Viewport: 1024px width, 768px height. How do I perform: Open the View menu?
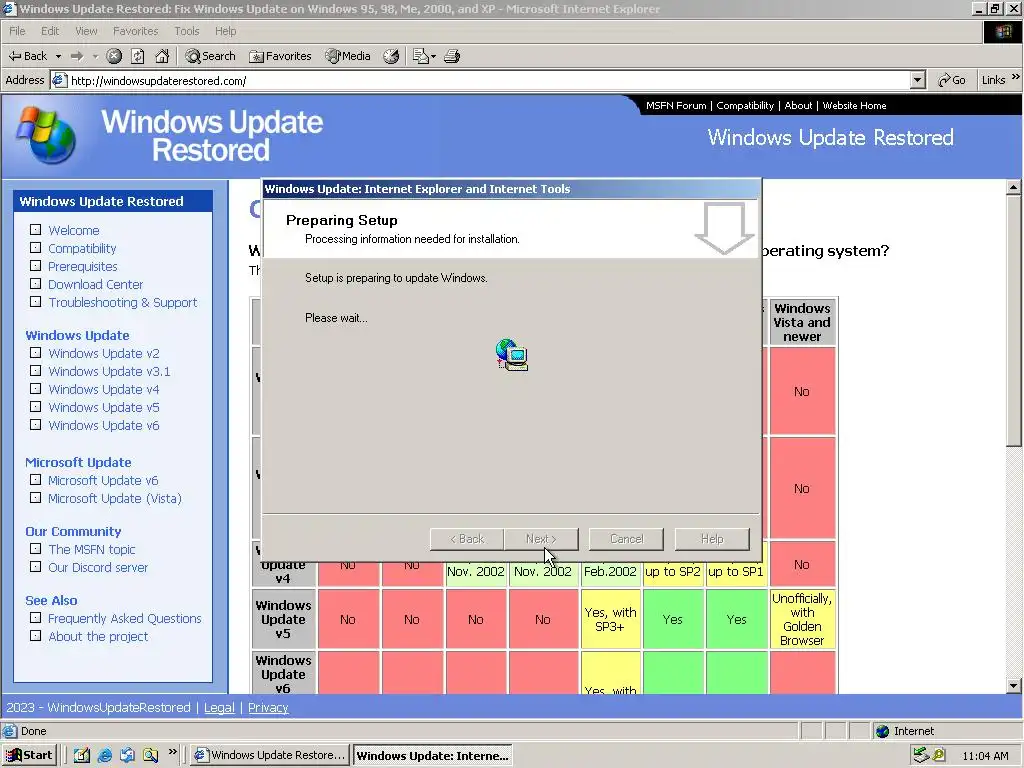[86, 31]
